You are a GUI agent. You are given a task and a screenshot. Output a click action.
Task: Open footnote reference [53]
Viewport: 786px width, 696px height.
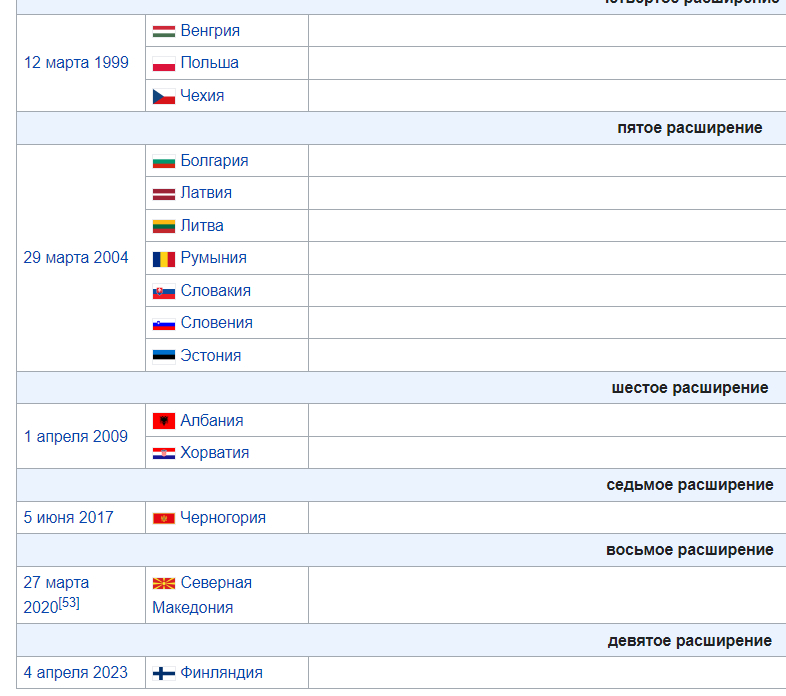(x=69, y=603)
